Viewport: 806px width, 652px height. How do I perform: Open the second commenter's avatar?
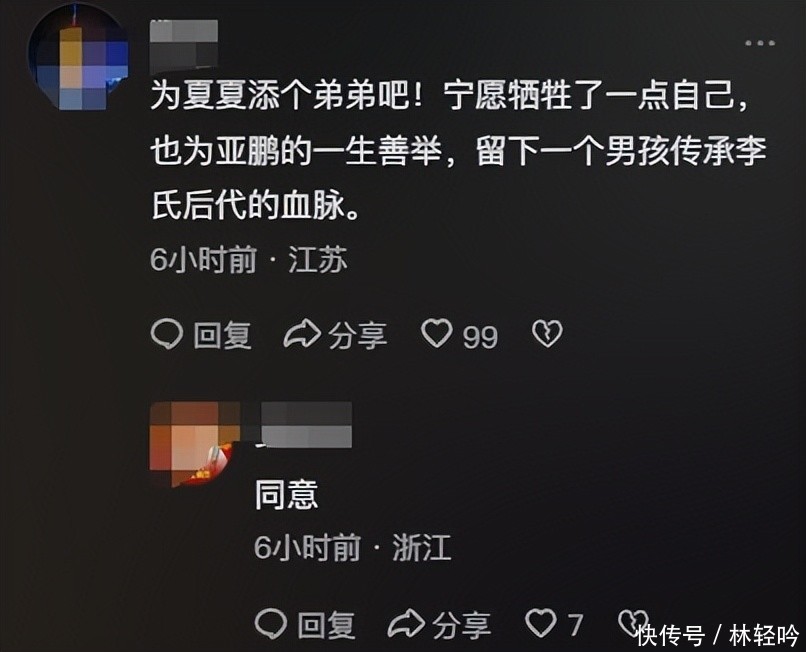194,444
